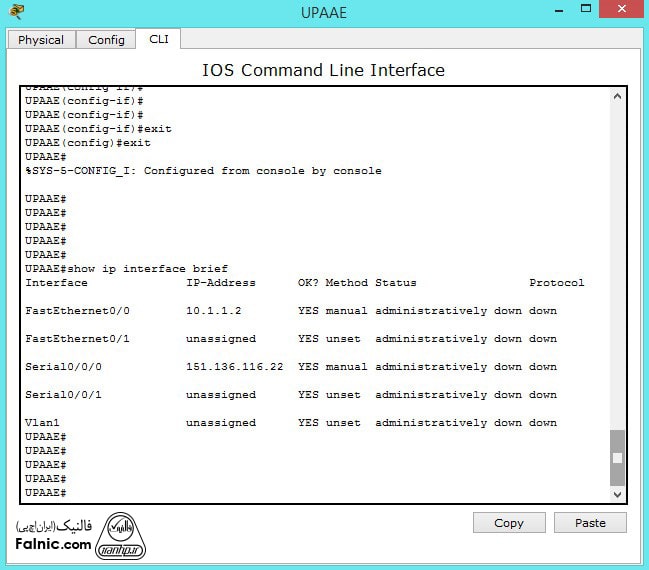Click the terminal scrollbar up arrow
Screen dimensions: 649x570
click(617, 97)
